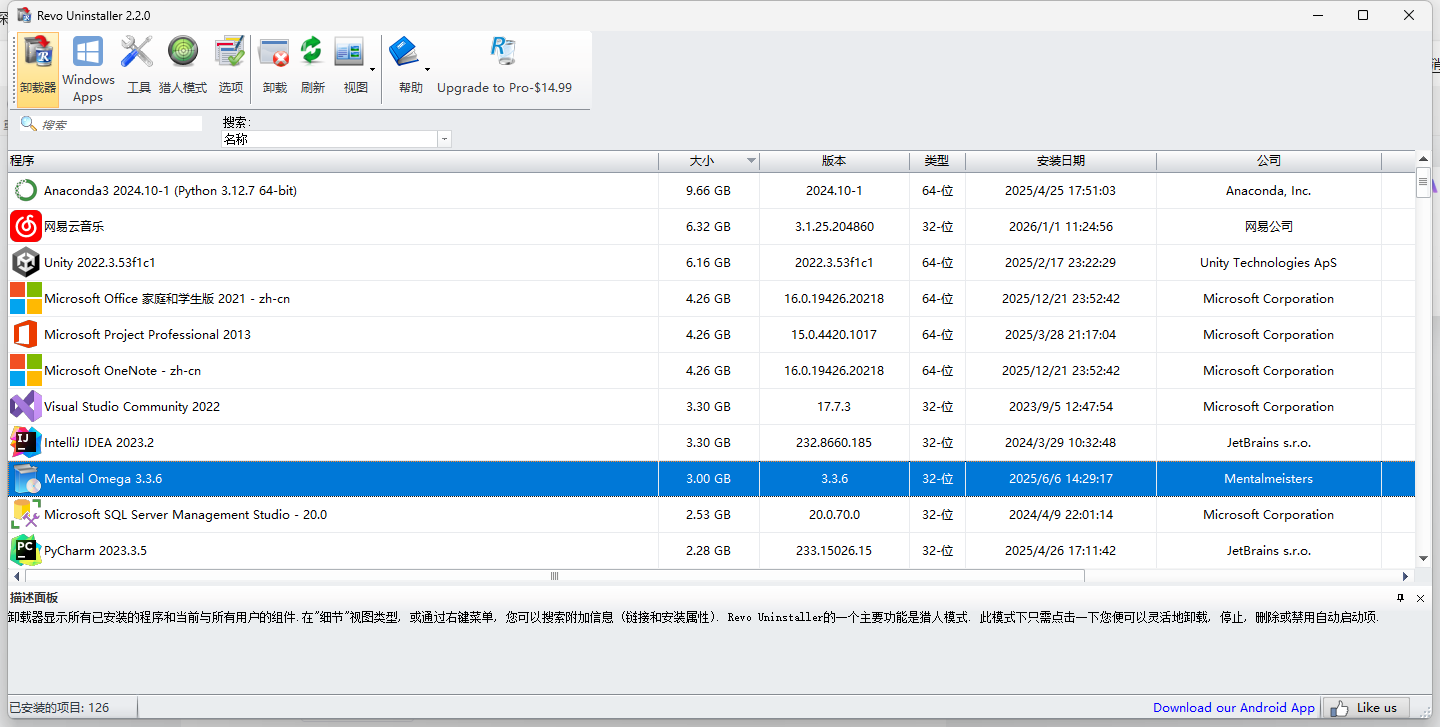Select Microsoft SQL Server Management Studio name
This screenshot has height=727, width=1440.
click(185, 514)
